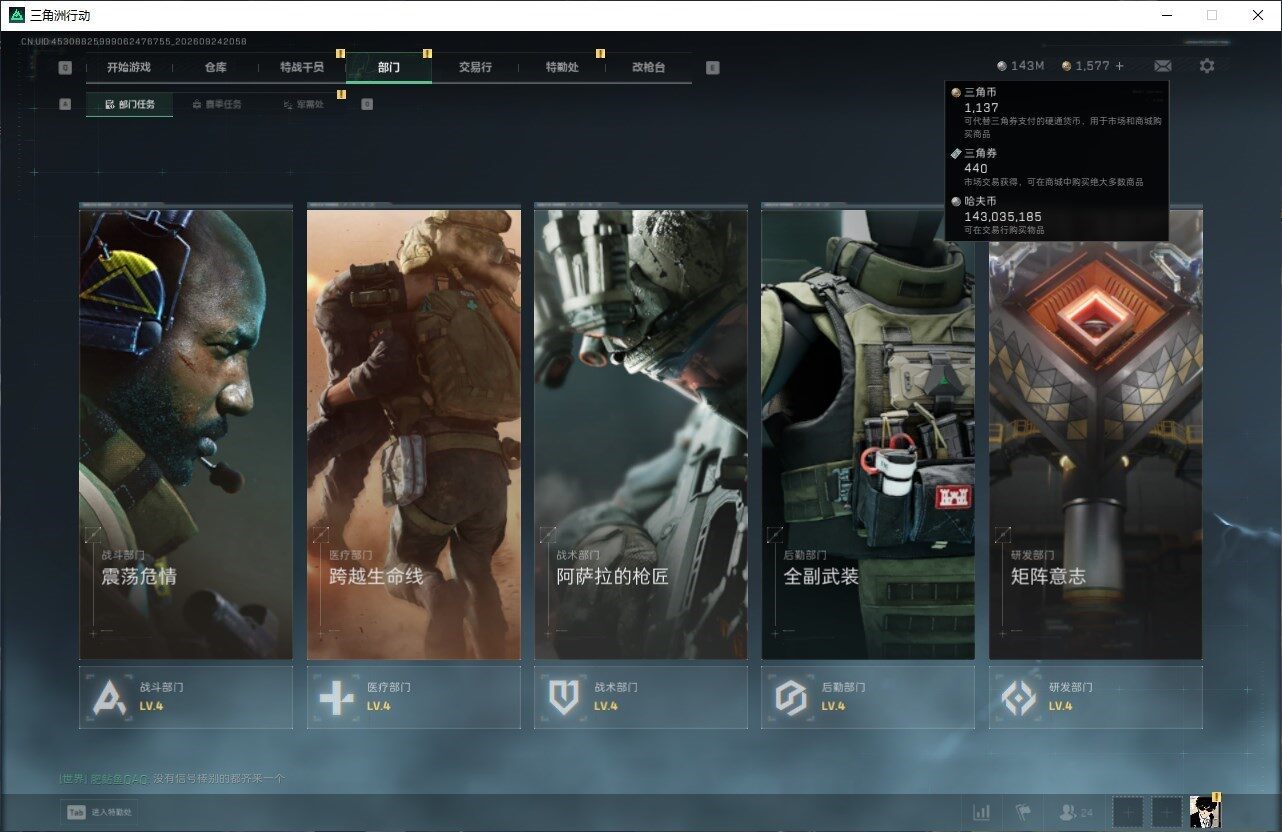The image size is (1282, 832).
Task: Add teammate in first empty plus slot
Action: point(1129,812)
